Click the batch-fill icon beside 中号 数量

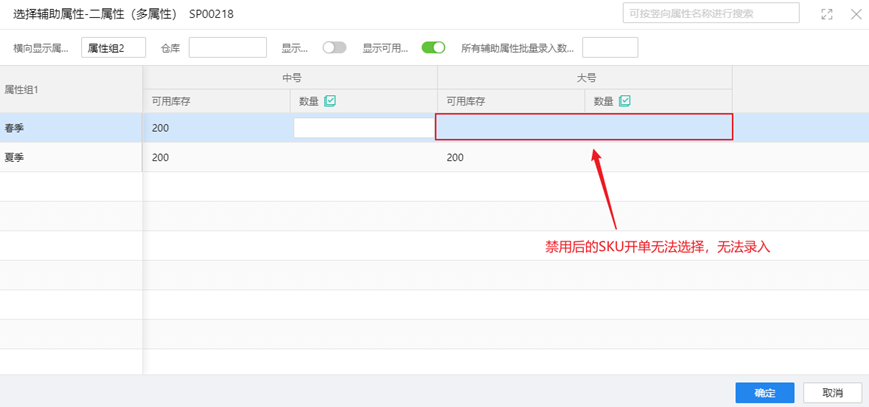coord(330,101)
